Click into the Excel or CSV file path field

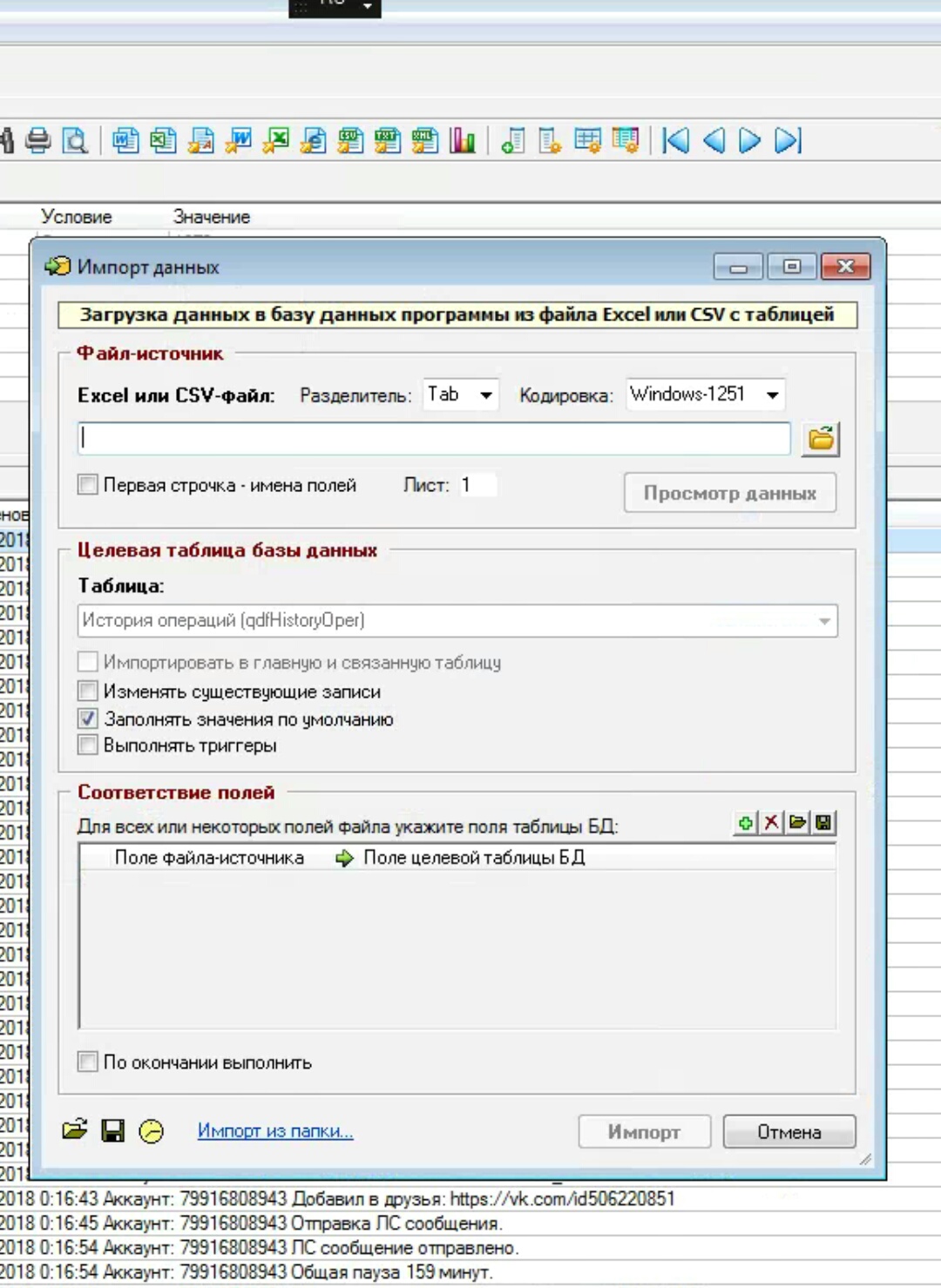tap(434, 438)
